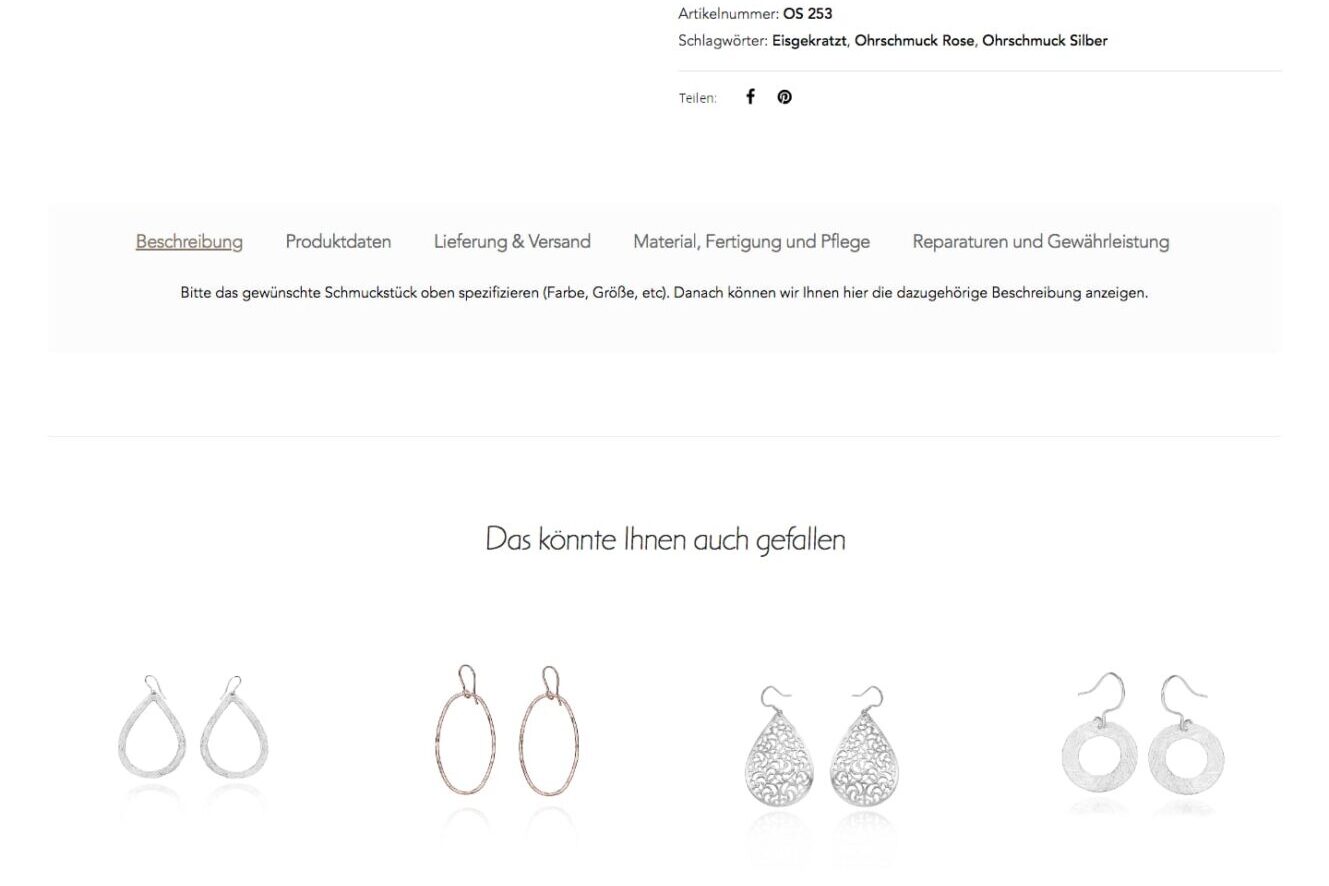
Task: Switch to the Produktdaten tab
Action: point(338,242)
